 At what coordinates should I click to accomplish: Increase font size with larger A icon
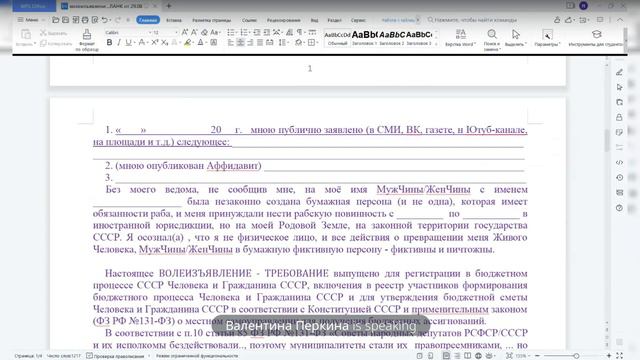[184, 32]
